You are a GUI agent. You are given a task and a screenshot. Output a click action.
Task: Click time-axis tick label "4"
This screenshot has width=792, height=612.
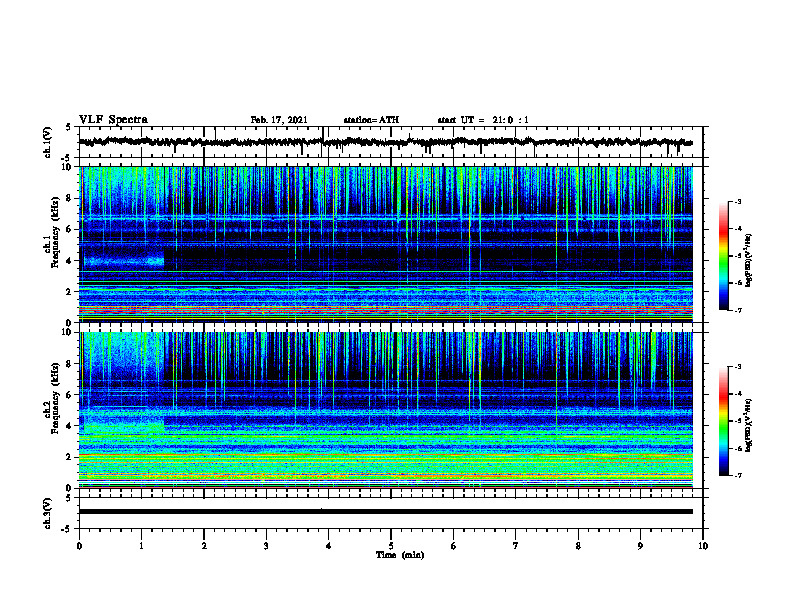tap(329, 546)
